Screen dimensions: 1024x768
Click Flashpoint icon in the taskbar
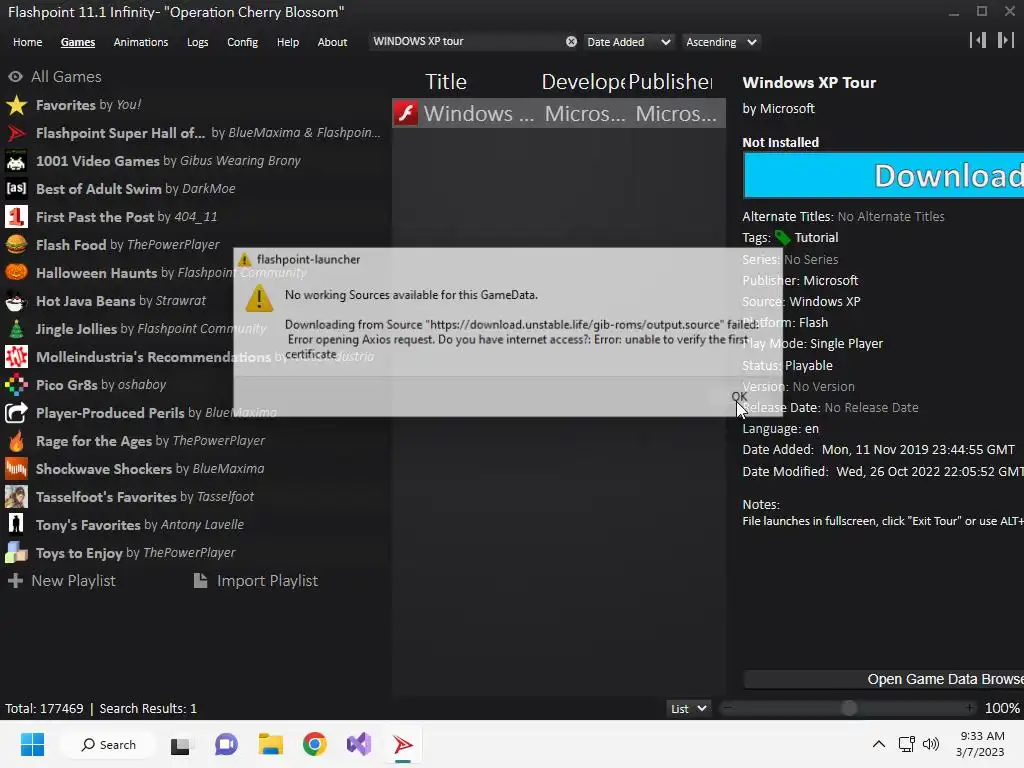(403, 744)
